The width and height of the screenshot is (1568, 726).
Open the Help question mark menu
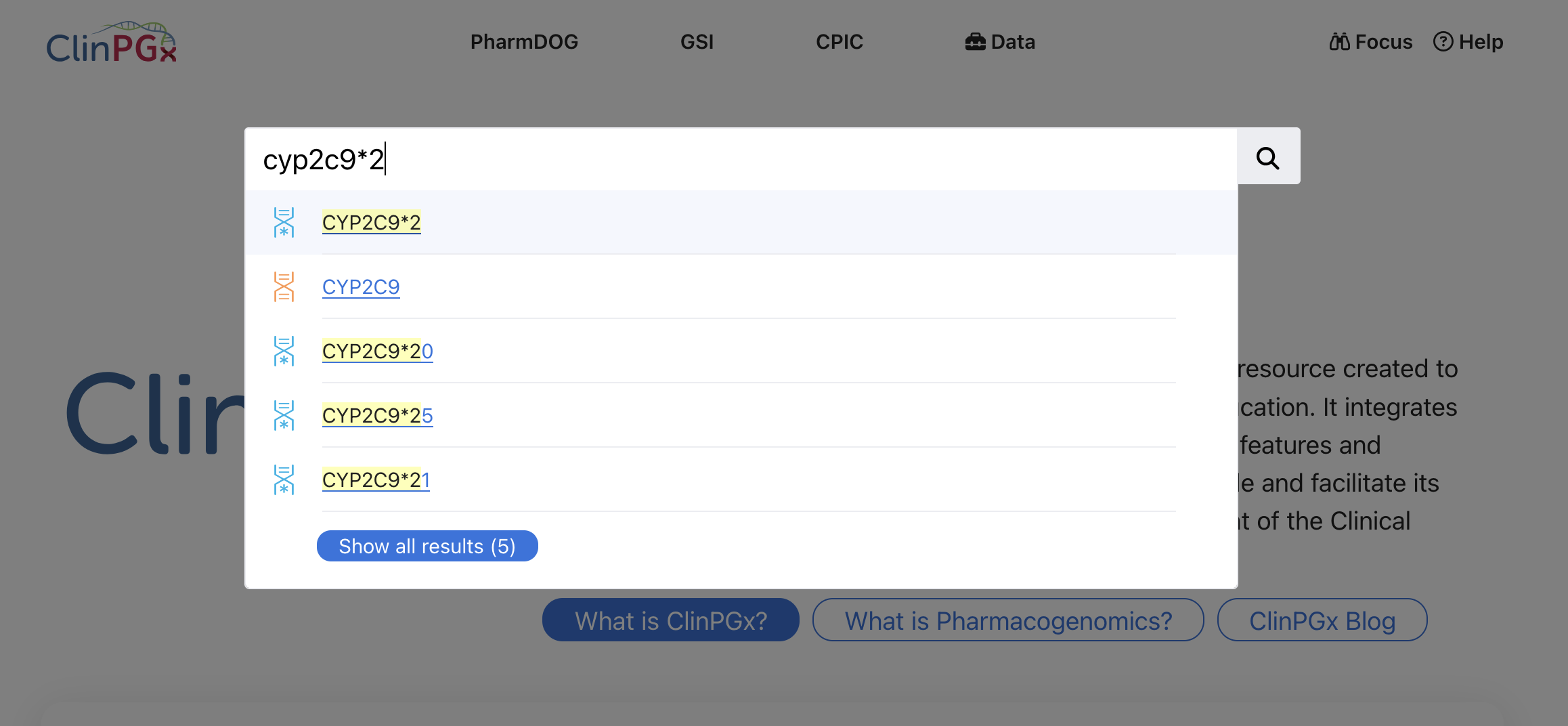[x=1468, y=42]
